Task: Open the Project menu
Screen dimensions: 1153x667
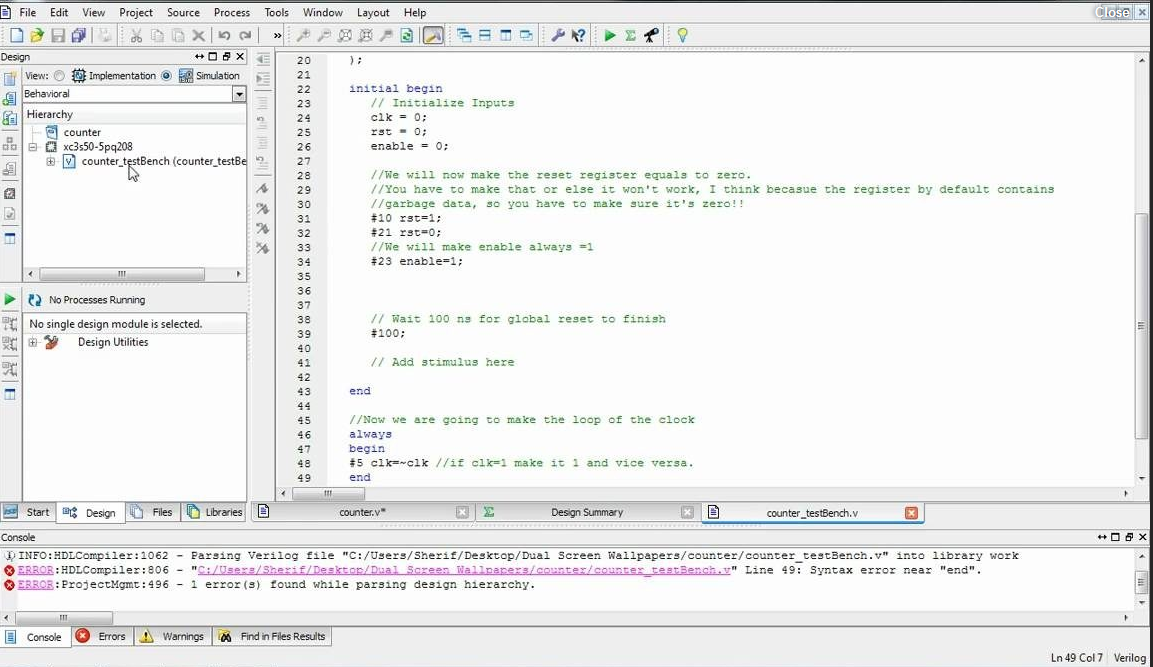Action: pos(136,12)
